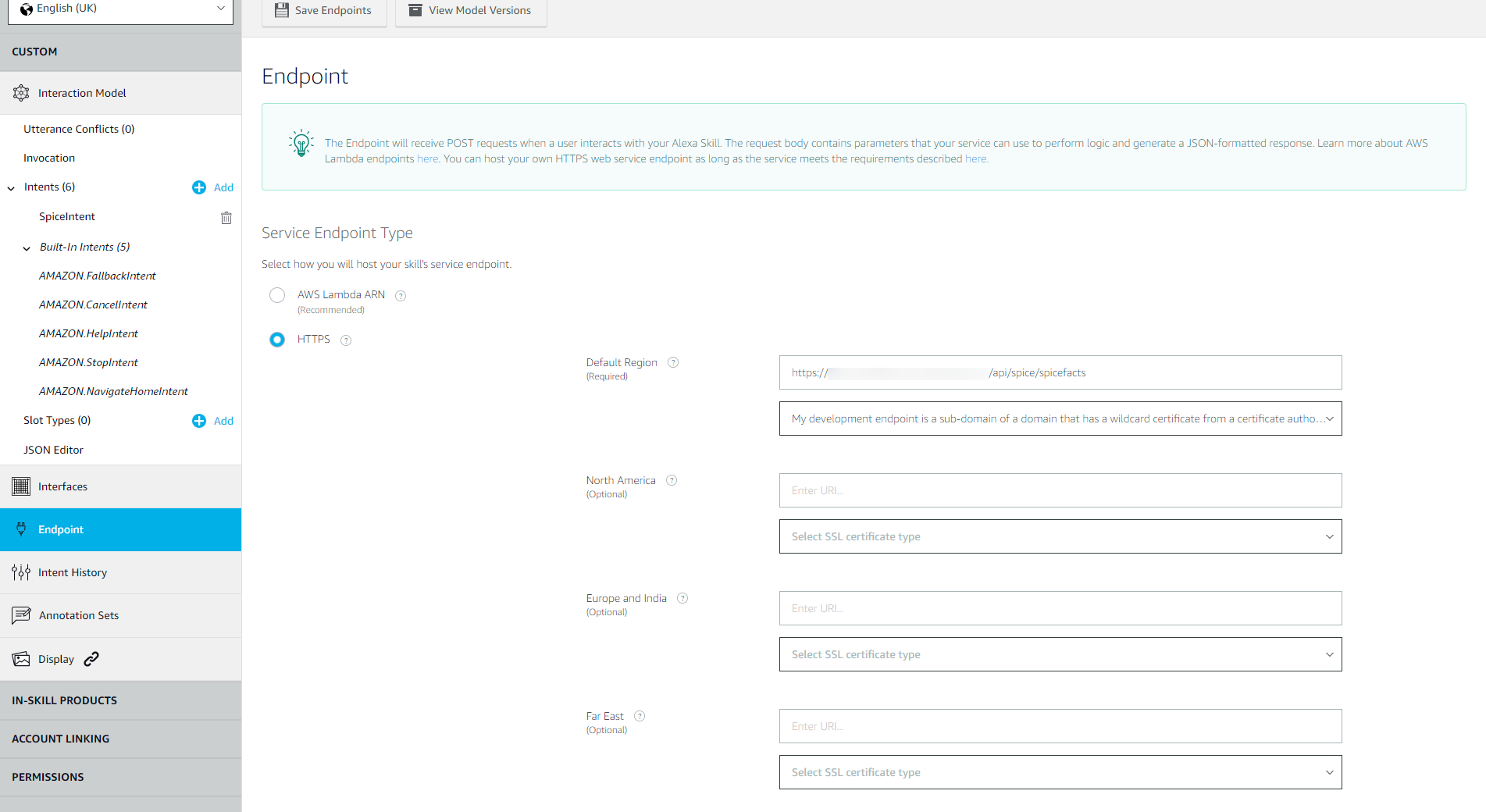Open help icon next to North America
Image resolution: width=1486 pixels, height=812 pixels.
click(x=672, y=480)
